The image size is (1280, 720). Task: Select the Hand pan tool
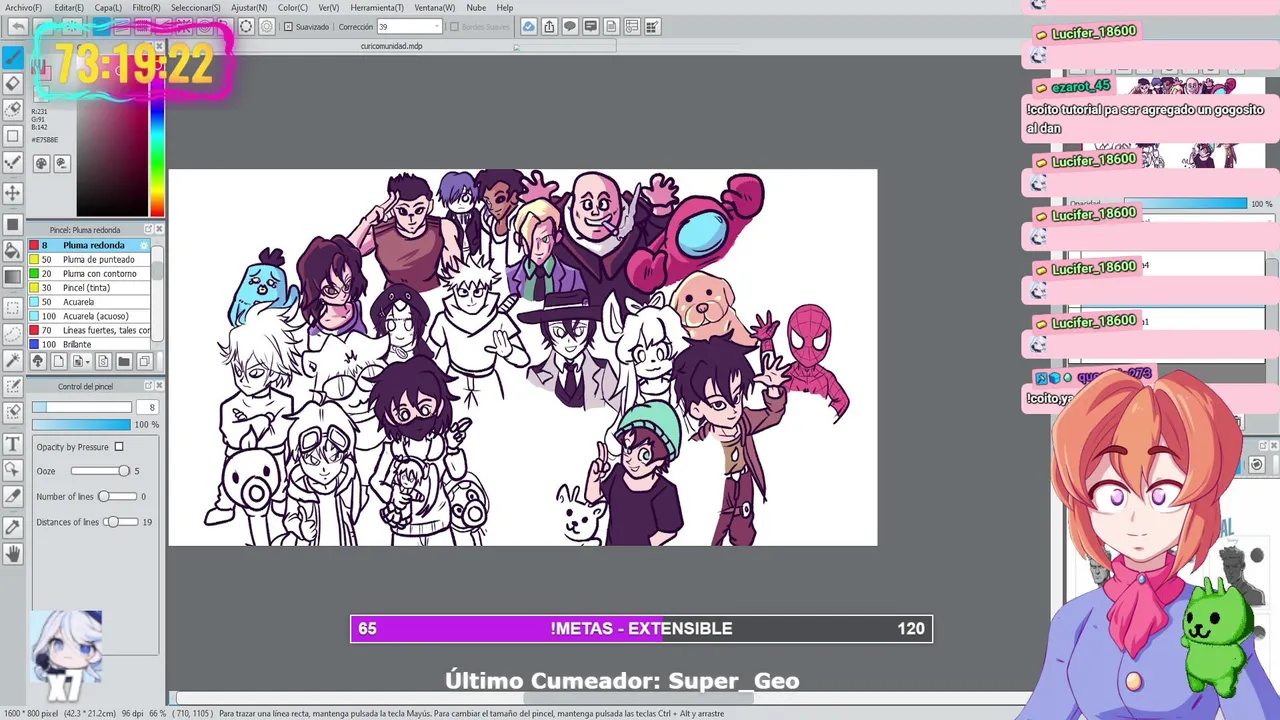tap(13, 553)
